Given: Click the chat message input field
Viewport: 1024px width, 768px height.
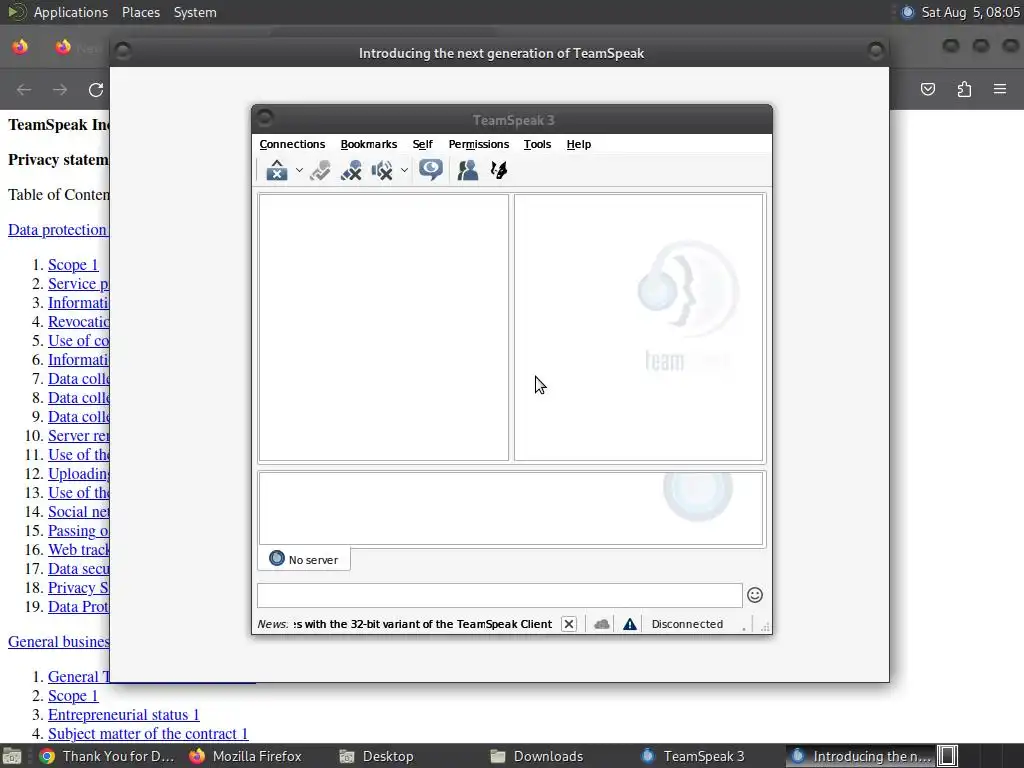Looking at the screenshot, I should pos(500,596).
